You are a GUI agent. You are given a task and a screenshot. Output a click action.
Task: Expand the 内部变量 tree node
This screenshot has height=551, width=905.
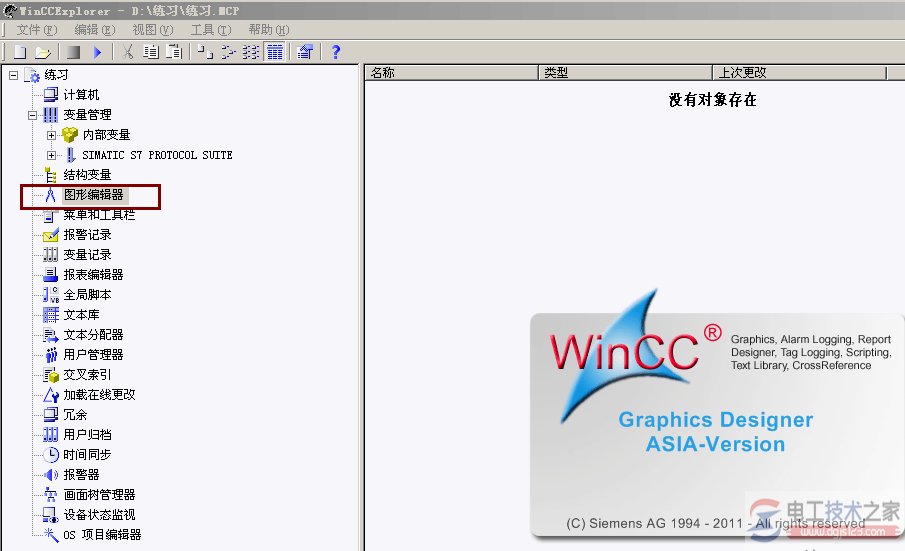coord(51,135)
